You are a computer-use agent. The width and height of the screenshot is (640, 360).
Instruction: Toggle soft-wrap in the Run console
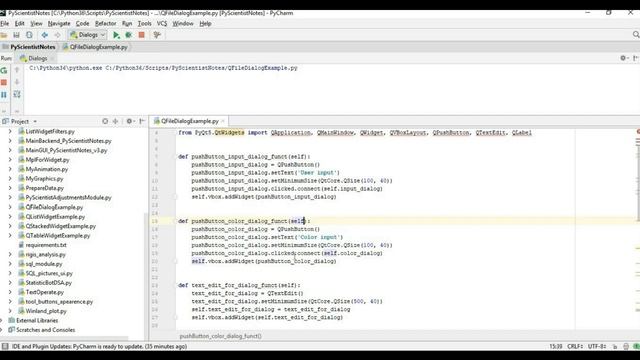click(17, 95)
